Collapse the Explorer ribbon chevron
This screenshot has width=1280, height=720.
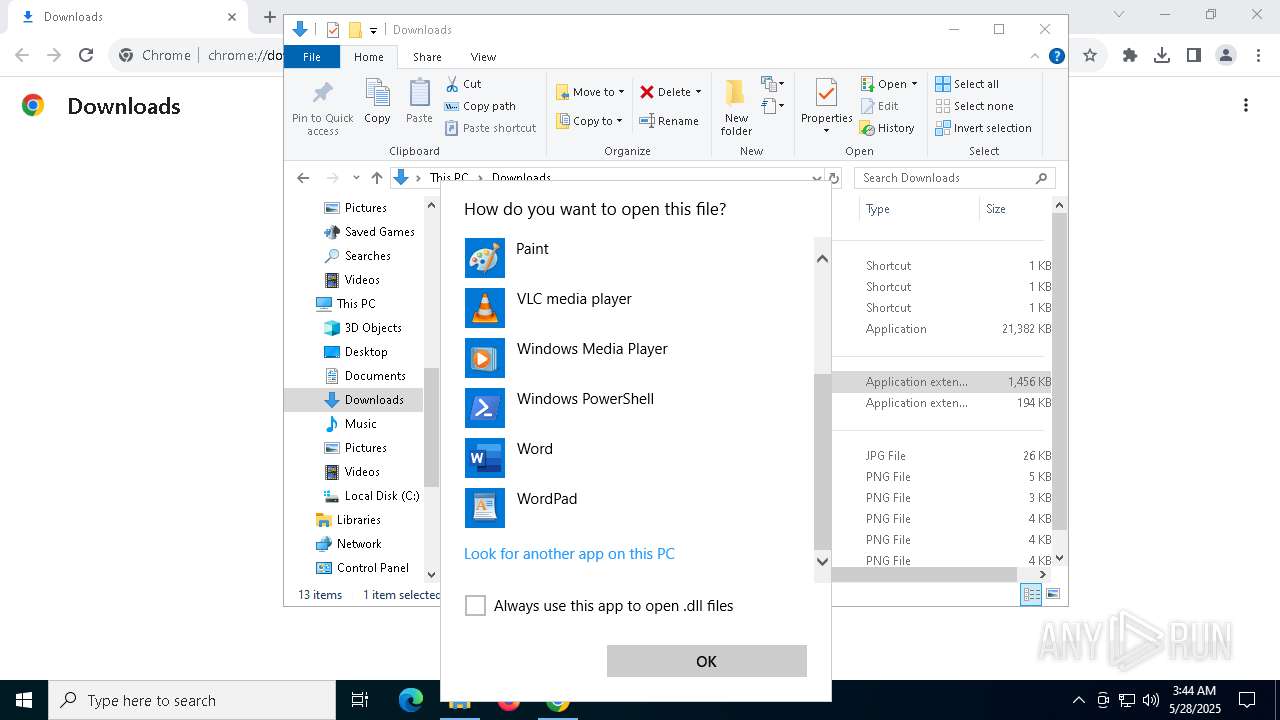tap(1035, 56)
